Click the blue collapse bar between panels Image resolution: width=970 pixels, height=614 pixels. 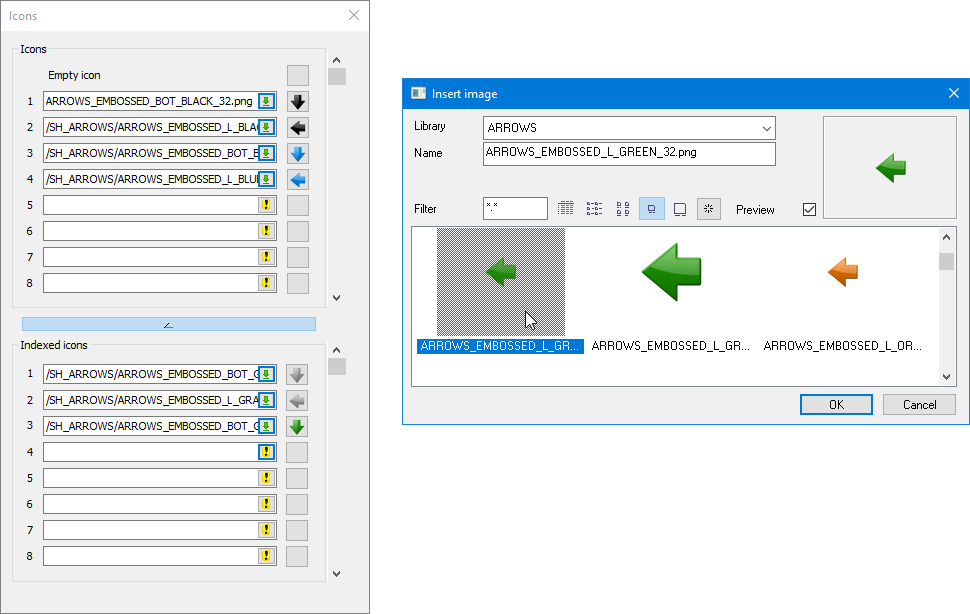(169, 324)
